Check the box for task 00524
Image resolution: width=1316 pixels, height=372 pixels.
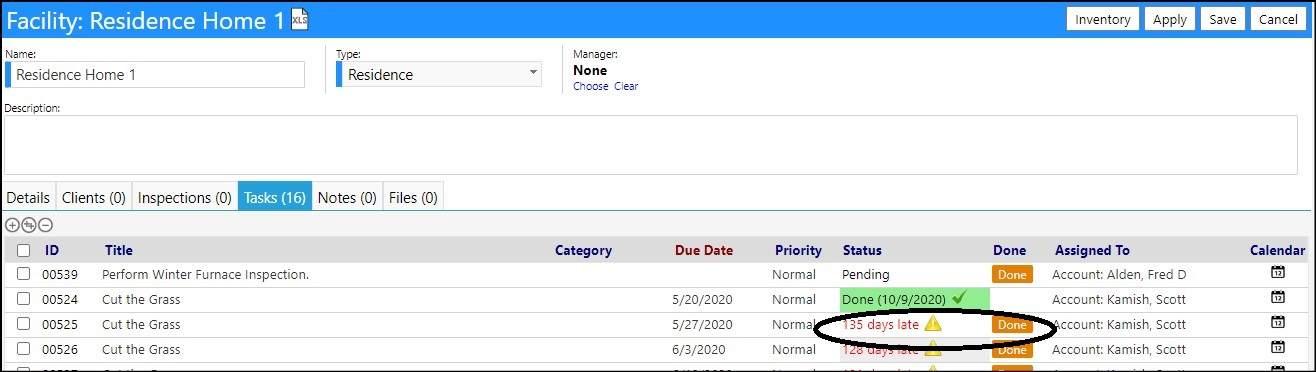23,299
